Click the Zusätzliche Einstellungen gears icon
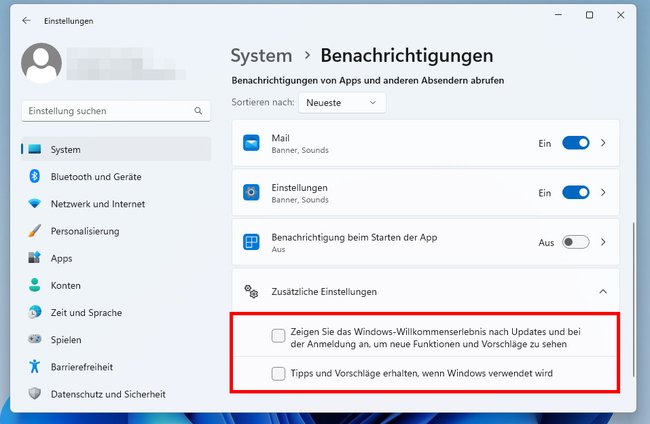This screenshot has width=650, height=424. click(251, 291)
